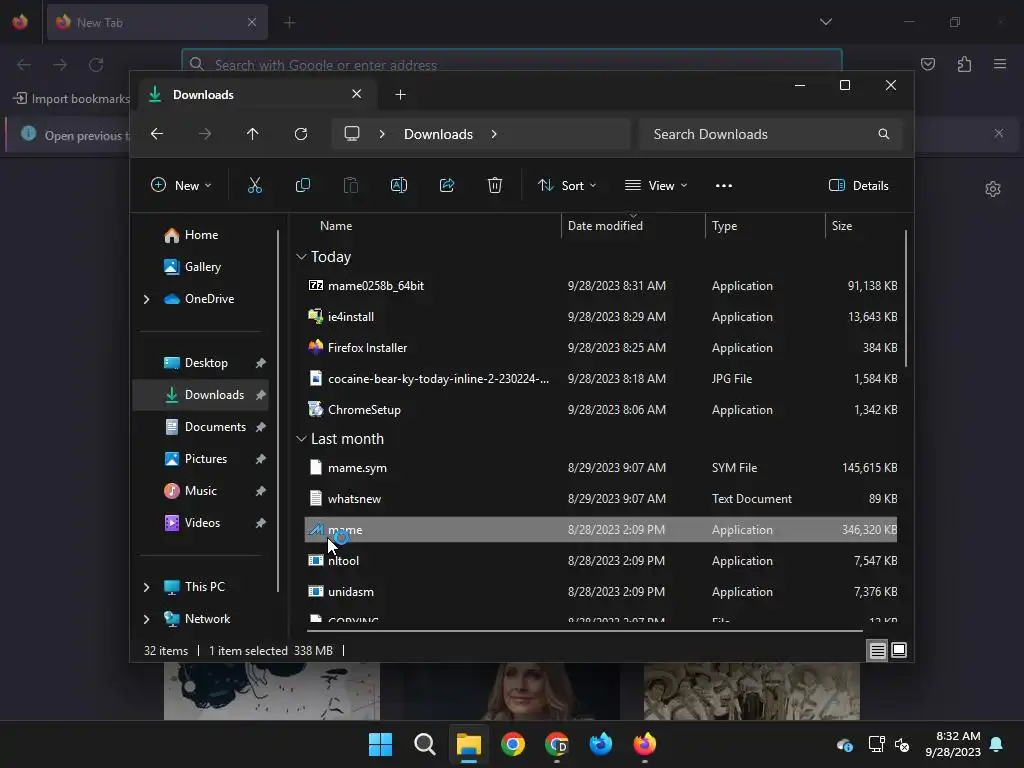
Task: Switch to details list view icon in status bar
Action: [x=878, y=650]
